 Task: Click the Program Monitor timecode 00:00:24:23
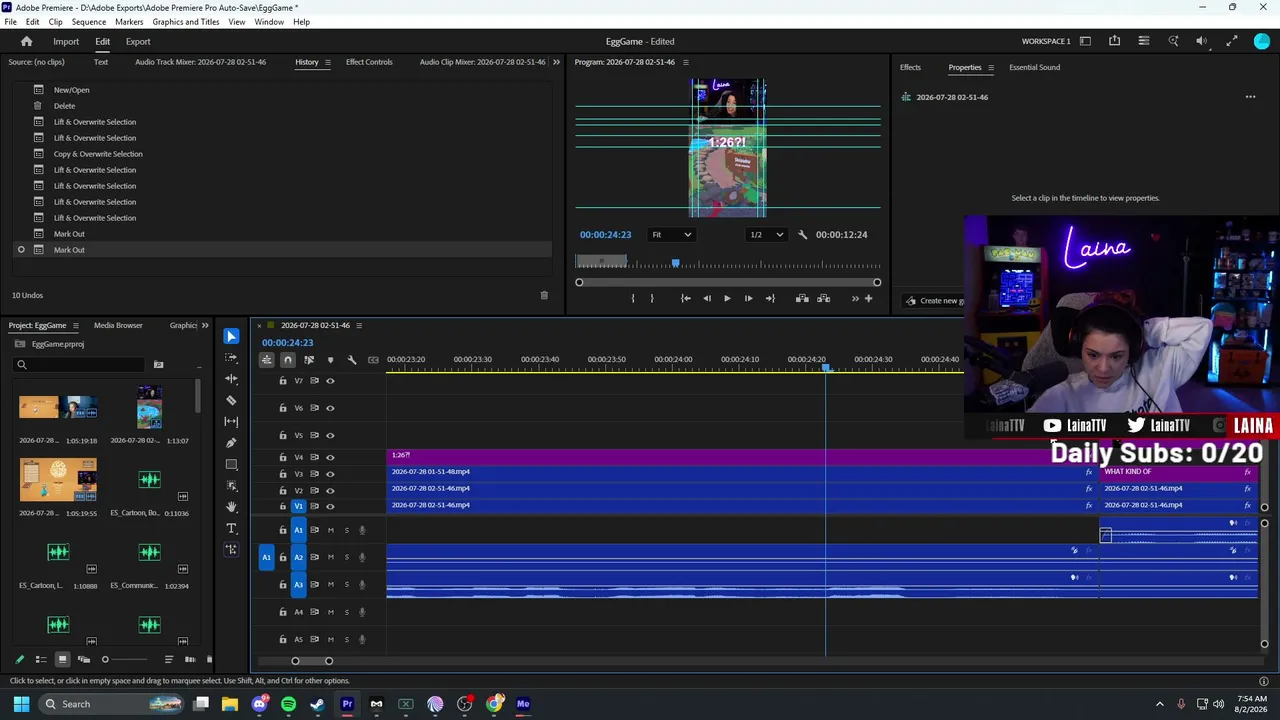(605, 235)
